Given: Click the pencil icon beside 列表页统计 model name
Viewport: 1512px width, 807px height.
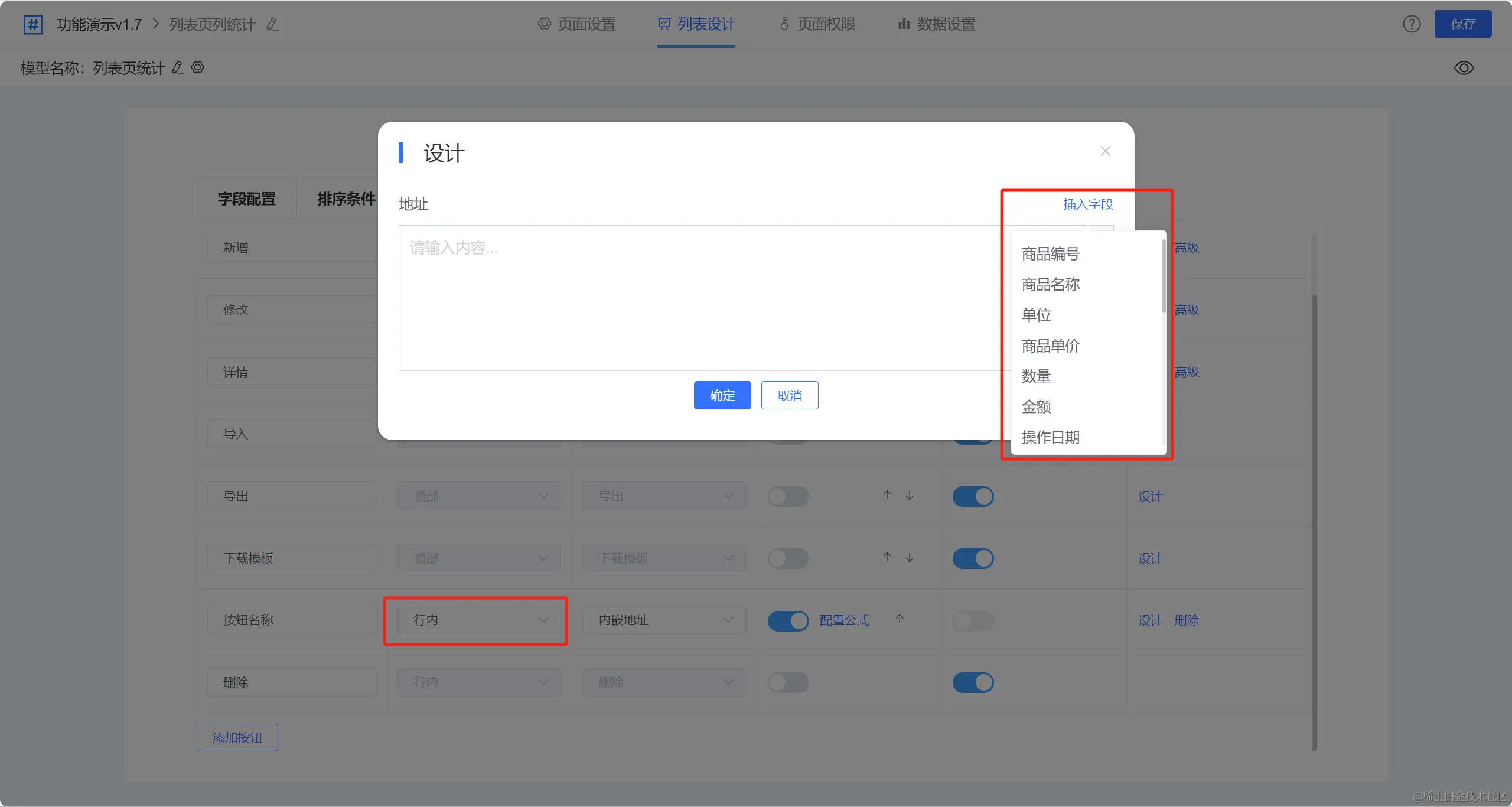Looking at the screenshot, I should point(178,68).
